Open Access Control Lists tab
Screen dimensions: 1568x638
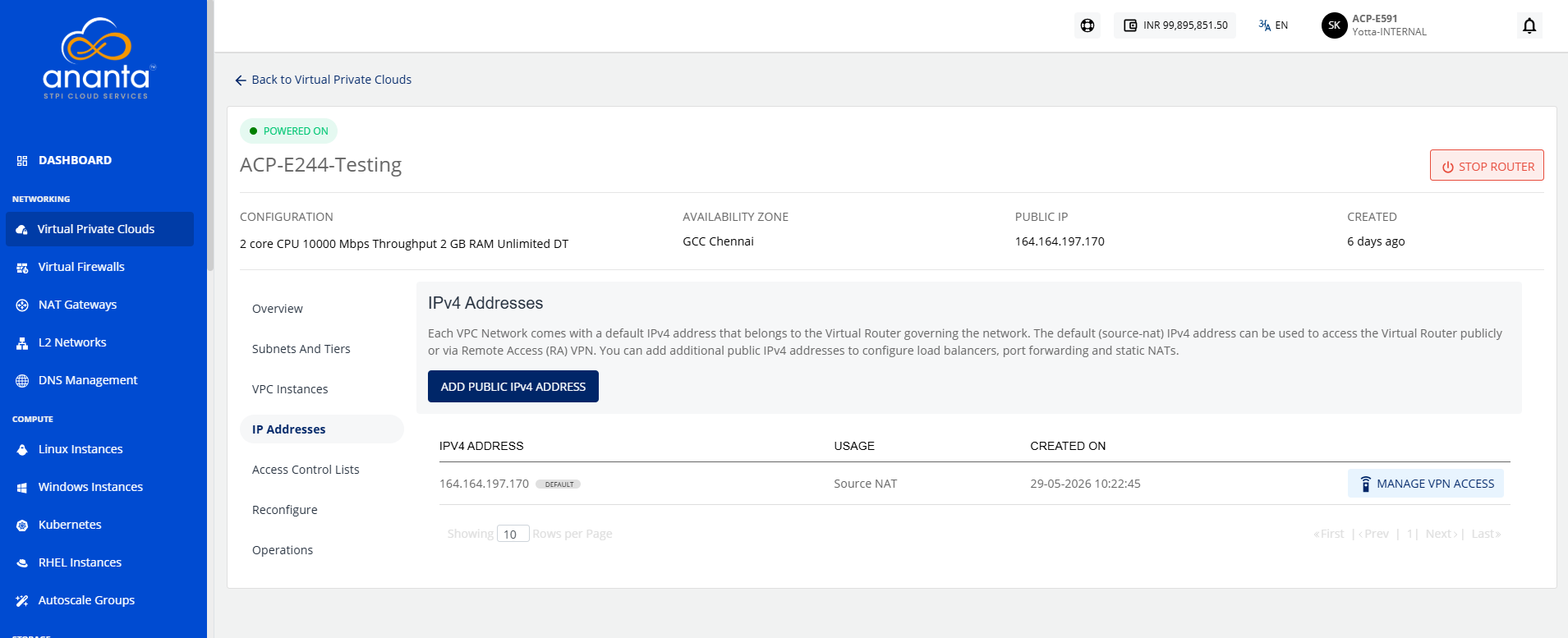(x=306, y=470)
